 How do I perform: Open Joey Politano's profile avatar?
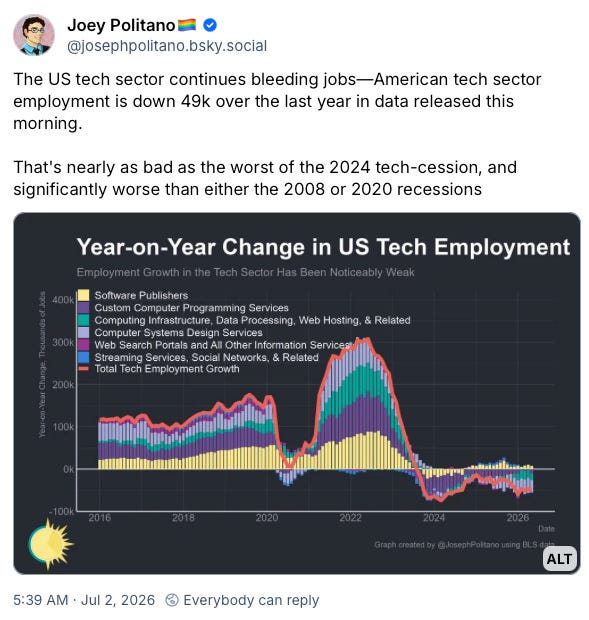pos(34,35)
